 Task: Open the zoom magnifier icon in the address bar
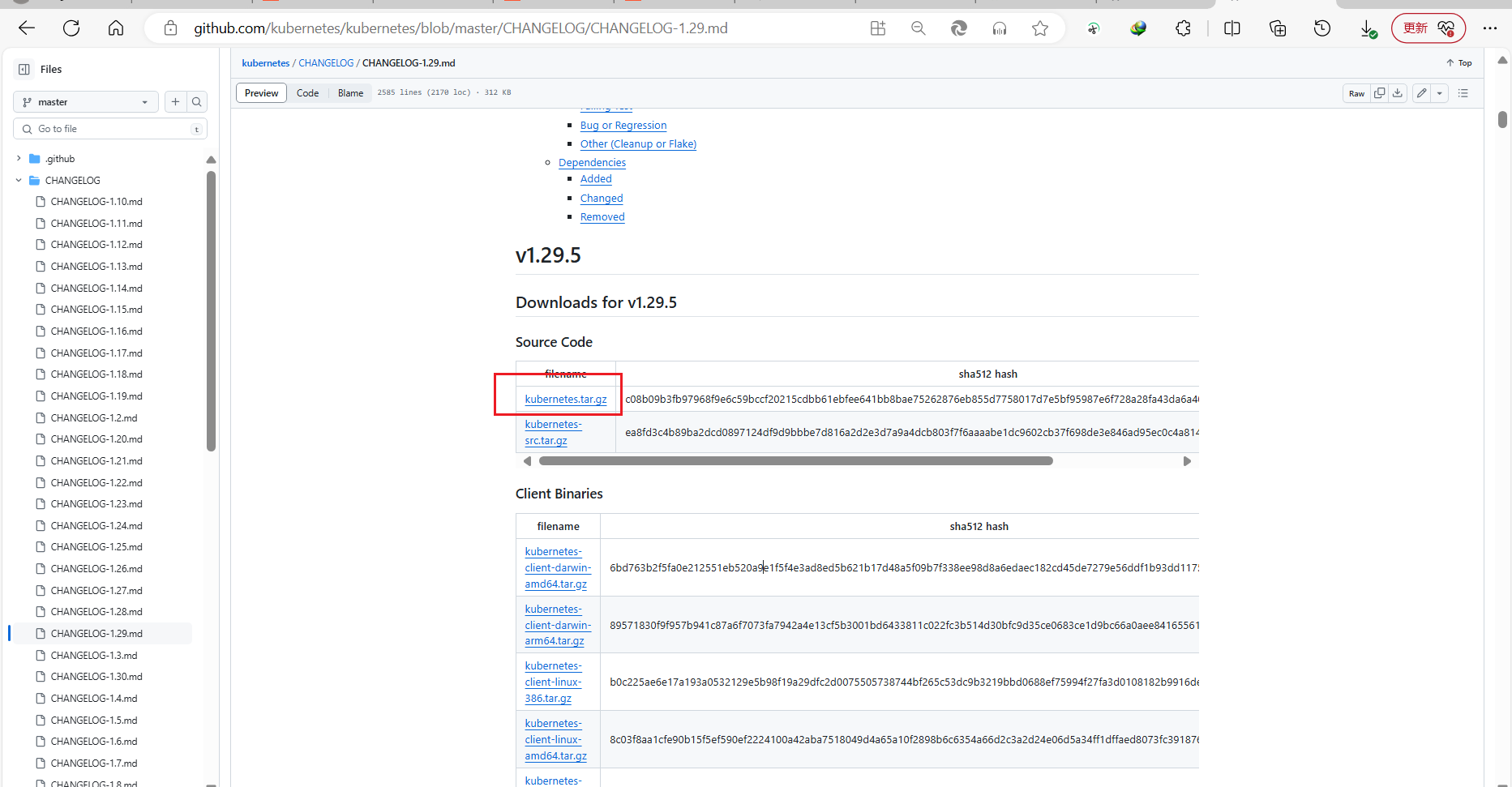click(x=919, y=28)
